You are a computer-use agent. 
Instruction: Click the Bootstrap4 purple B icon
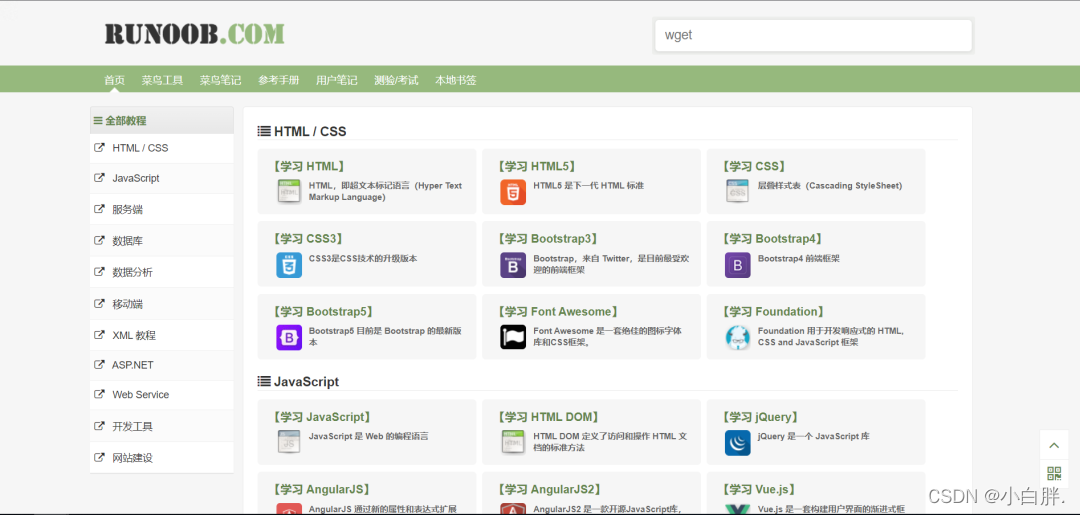(738, 265)
